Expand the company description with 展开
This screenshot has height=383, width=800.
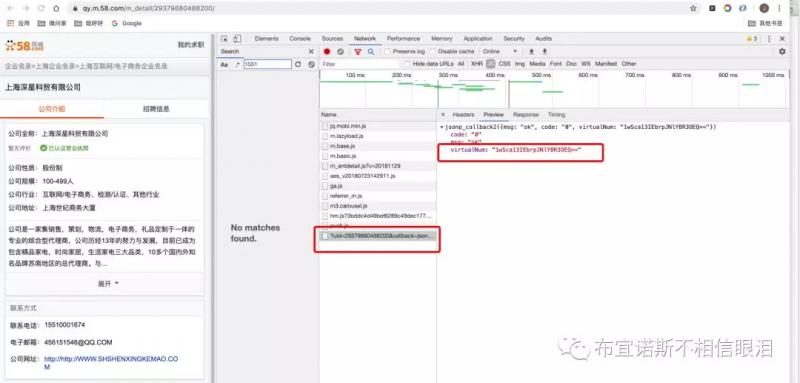click(x=108, y=284)
